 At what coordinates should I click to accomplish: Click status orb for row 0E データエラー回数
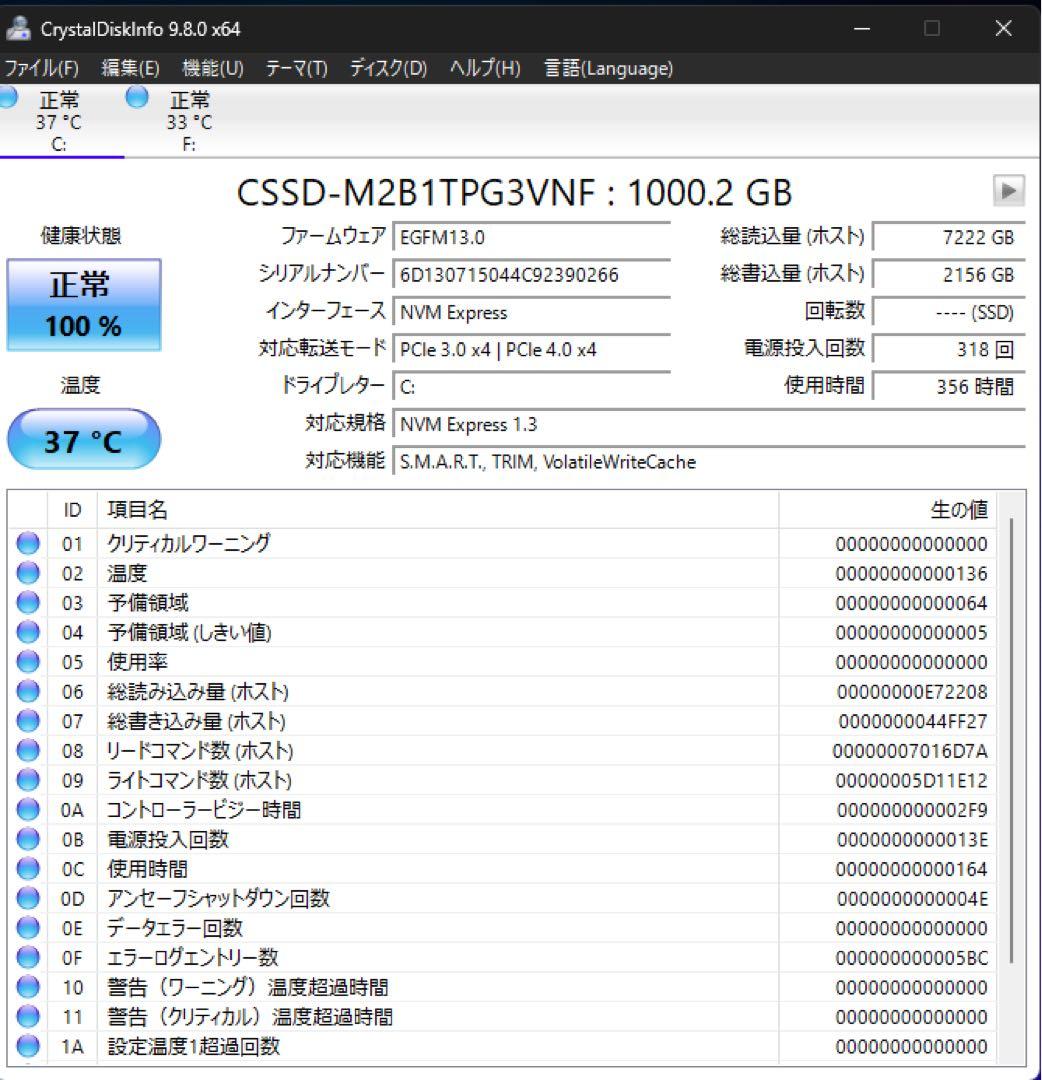(x=28, y=928)
